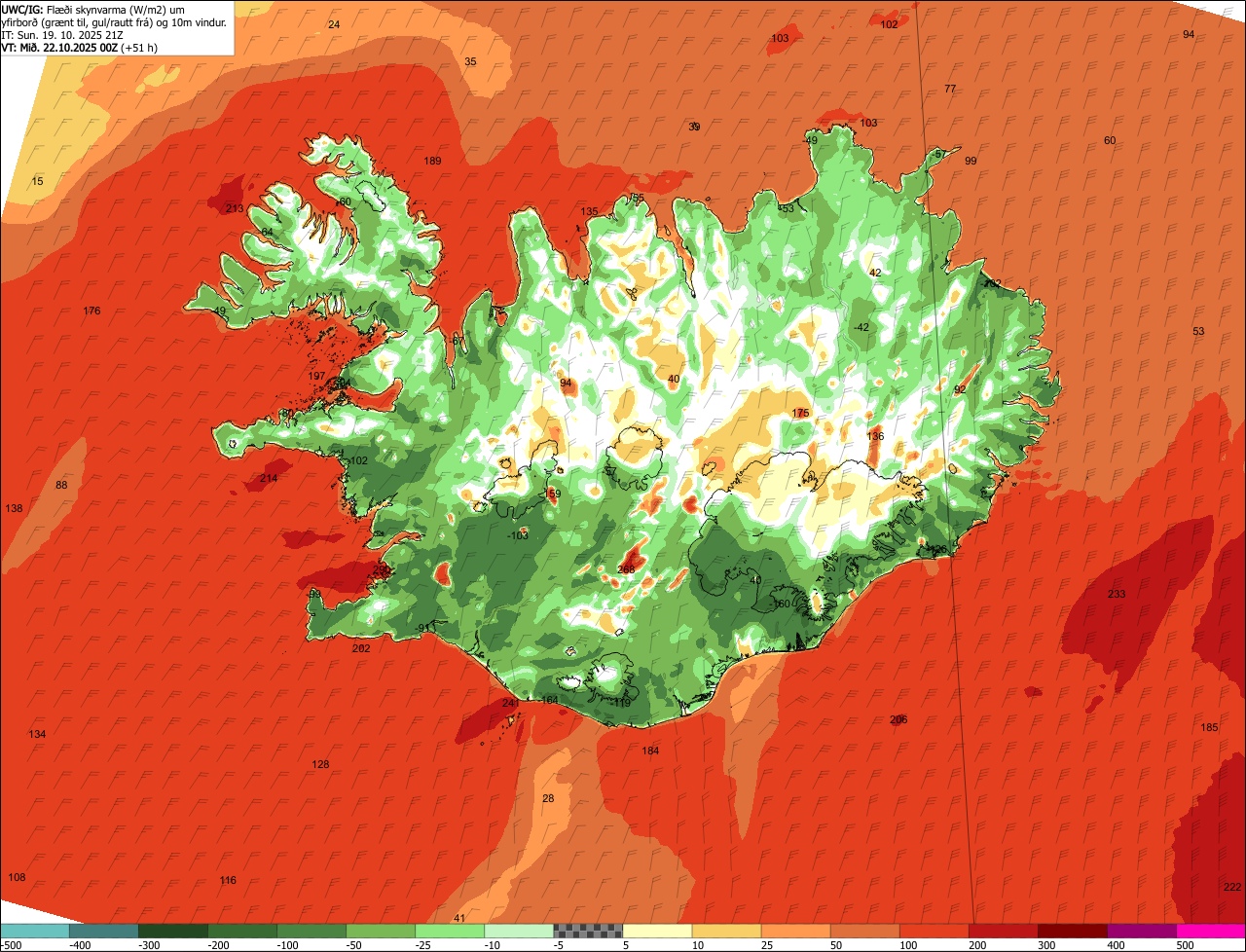Click the value 135 on the map

point(590,211)
